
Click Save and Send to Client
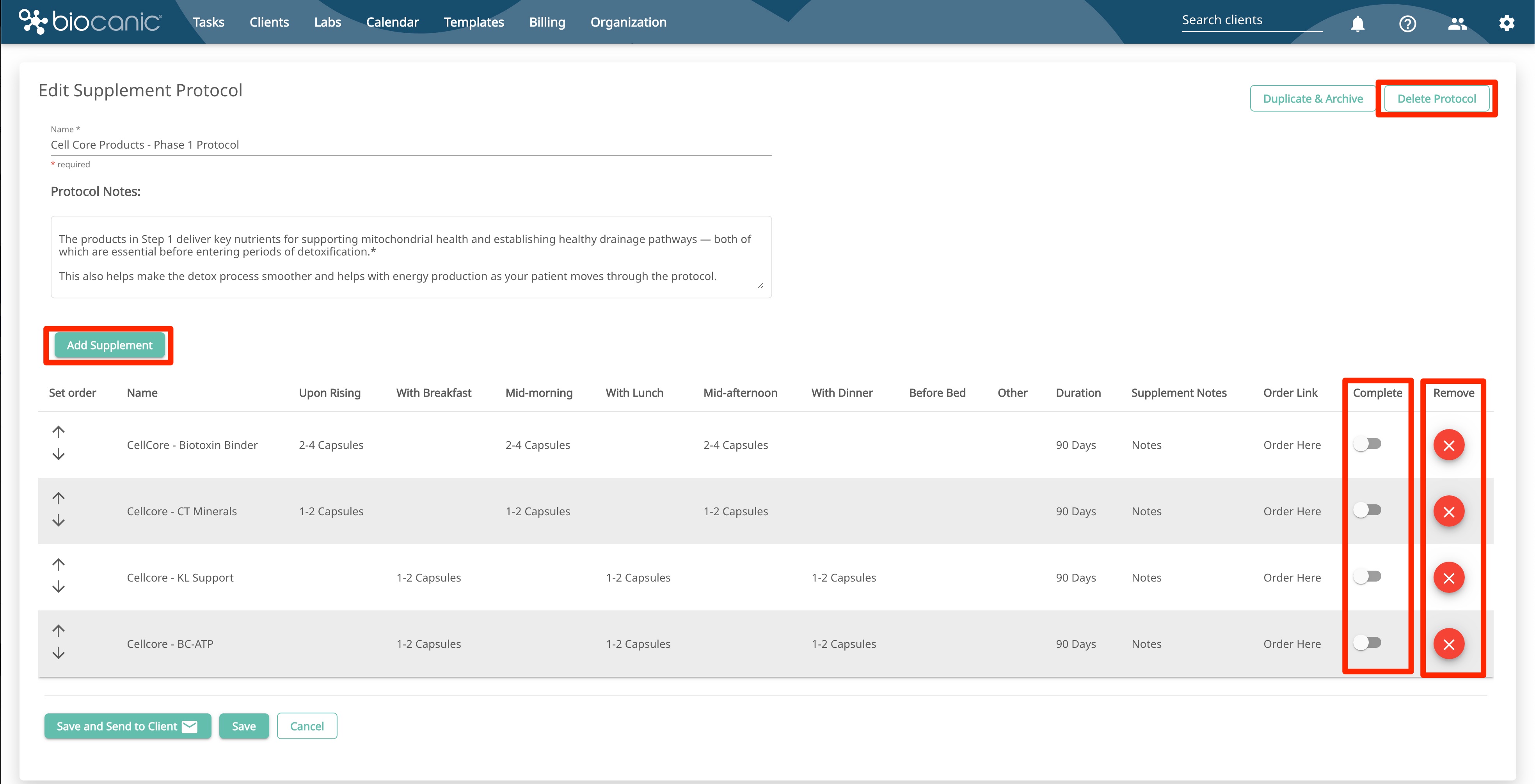[128, 726]
